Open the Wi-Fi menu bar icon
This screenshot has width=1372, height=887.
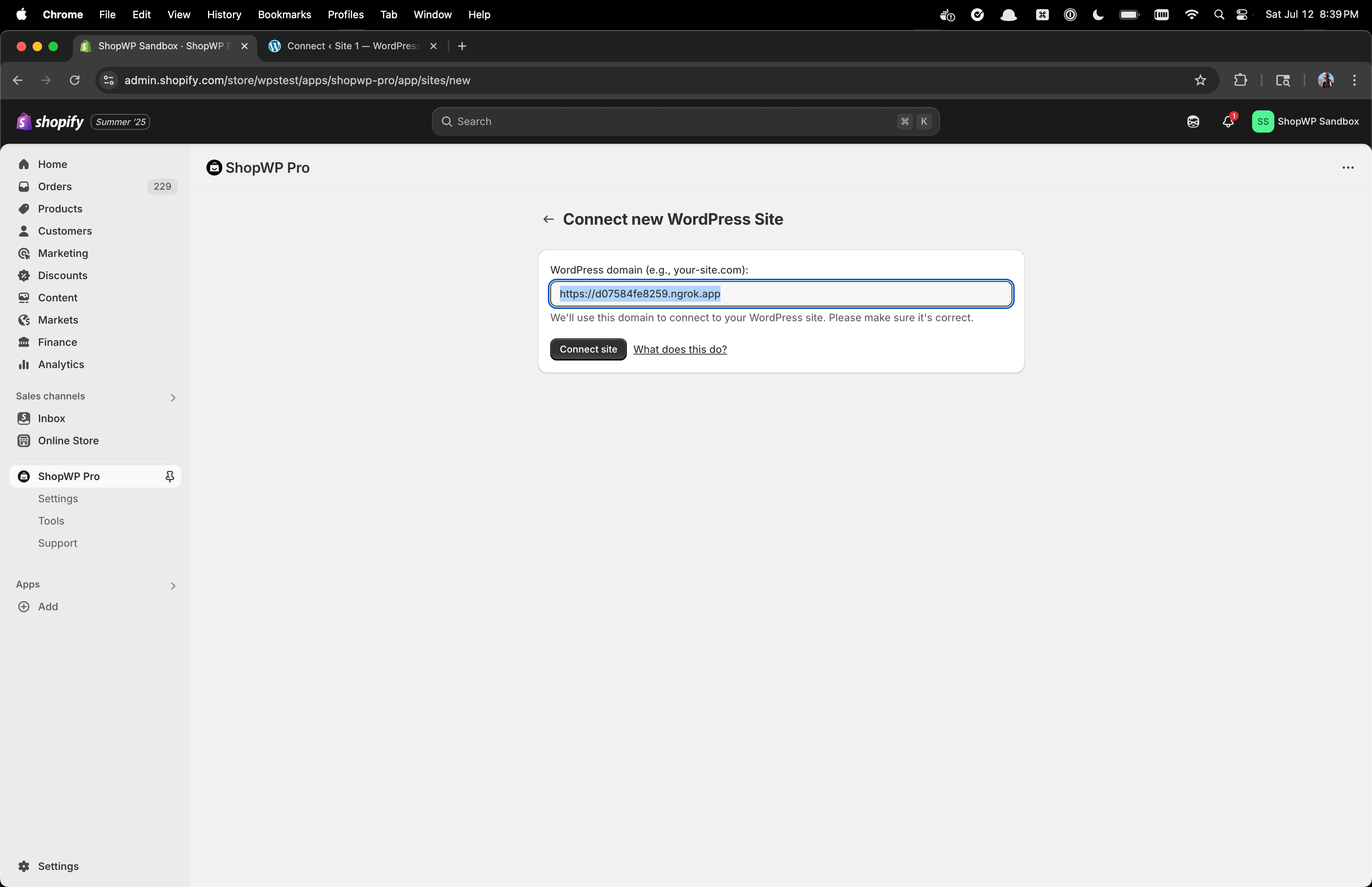pyautogui.click(x=1191, y=14)
